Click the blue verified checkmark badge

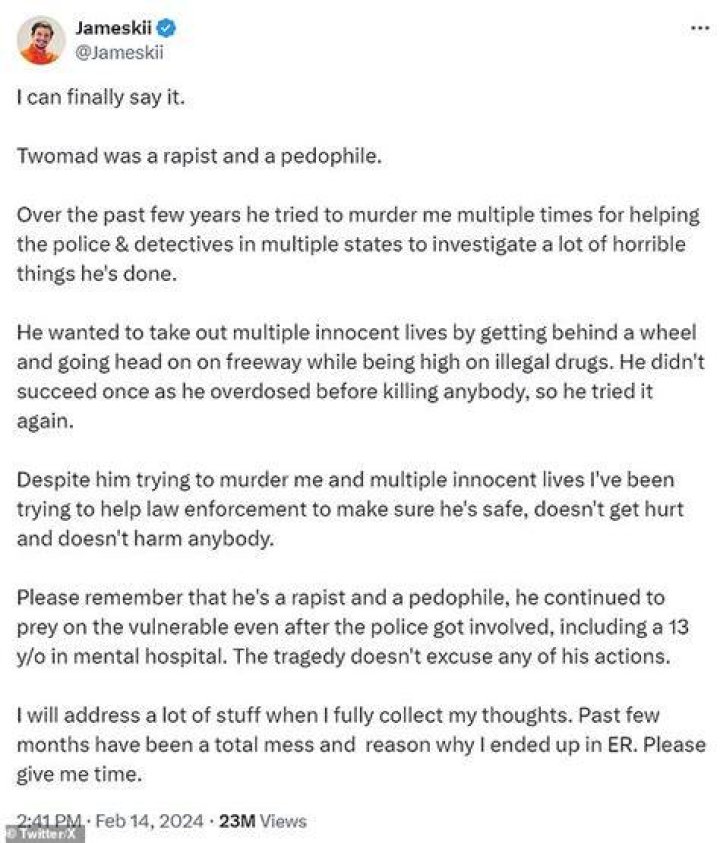pos(167,27)
